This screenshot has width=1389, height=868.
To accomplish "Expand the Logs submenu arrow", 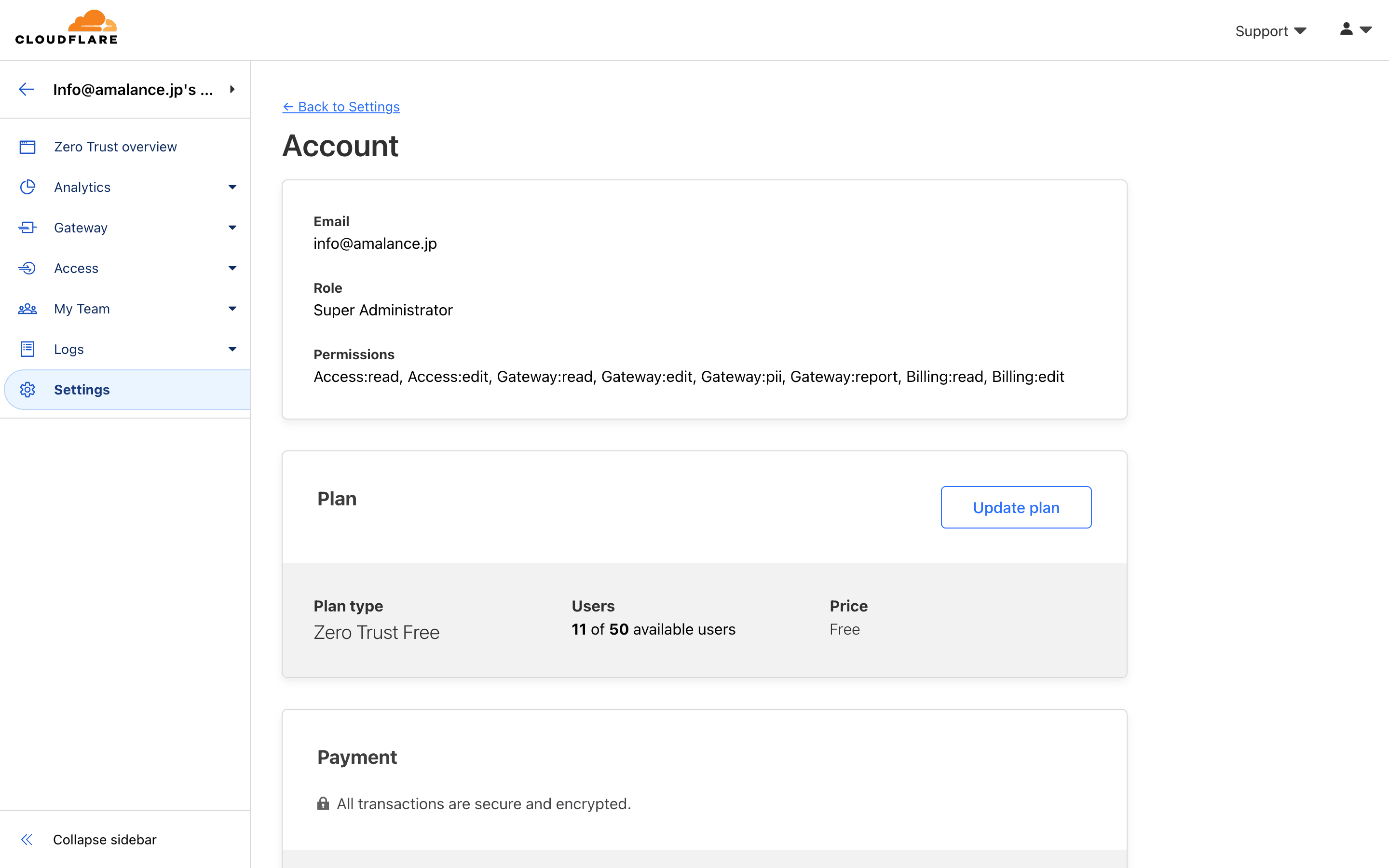I will [232, 349].
